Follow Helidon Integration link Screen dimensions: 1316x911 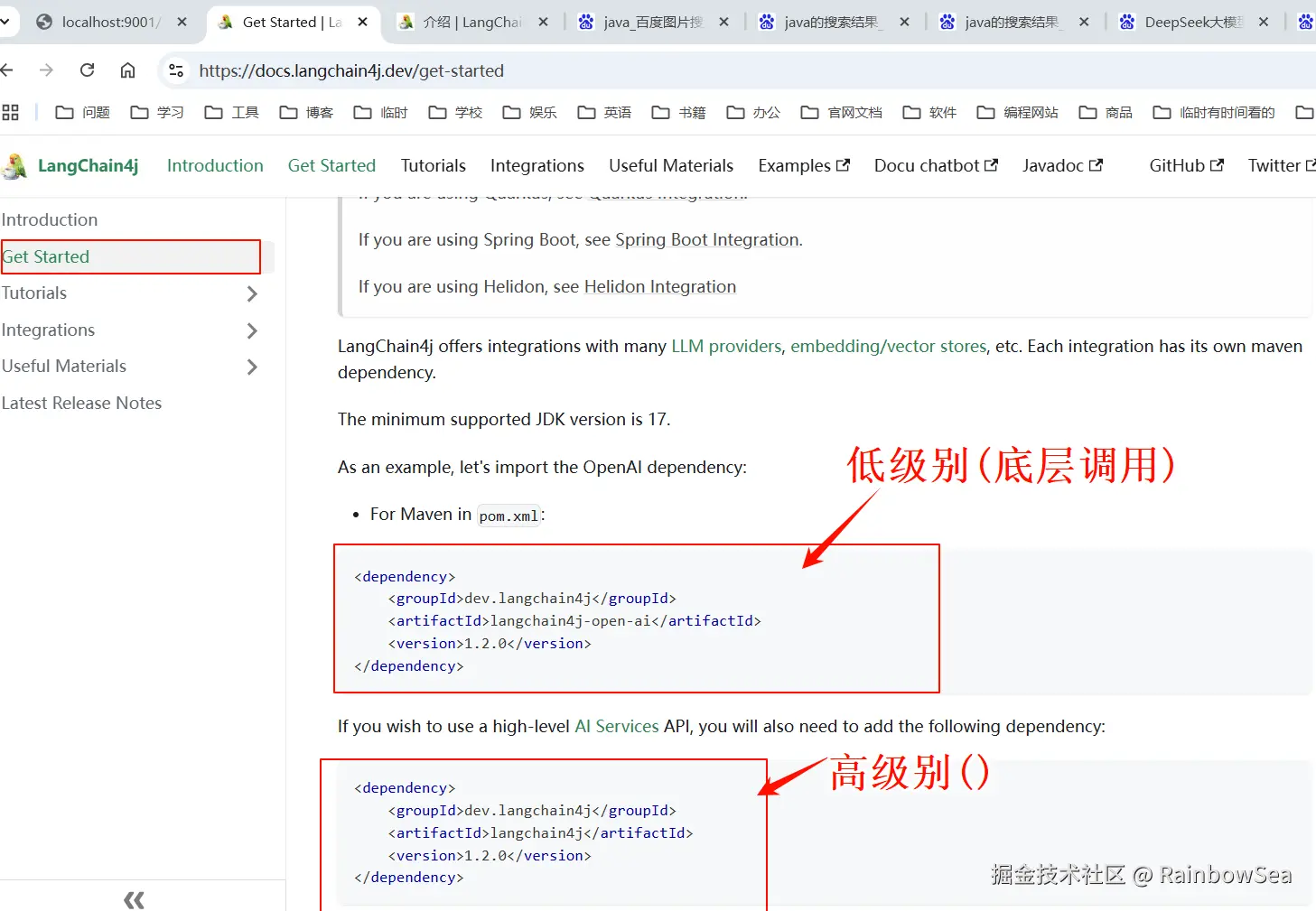point(660,286)
